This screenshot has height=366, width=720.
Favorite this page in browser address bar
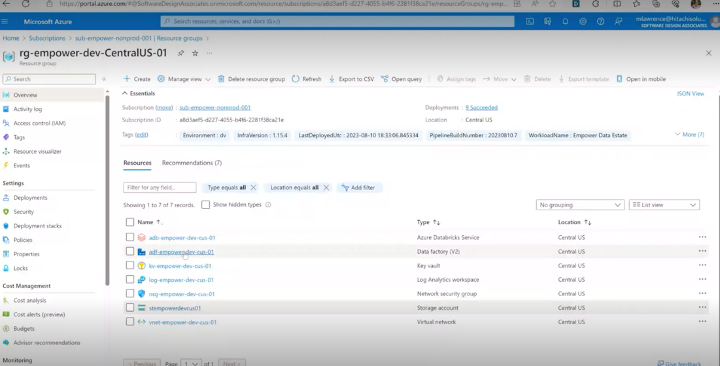[552, 4]
